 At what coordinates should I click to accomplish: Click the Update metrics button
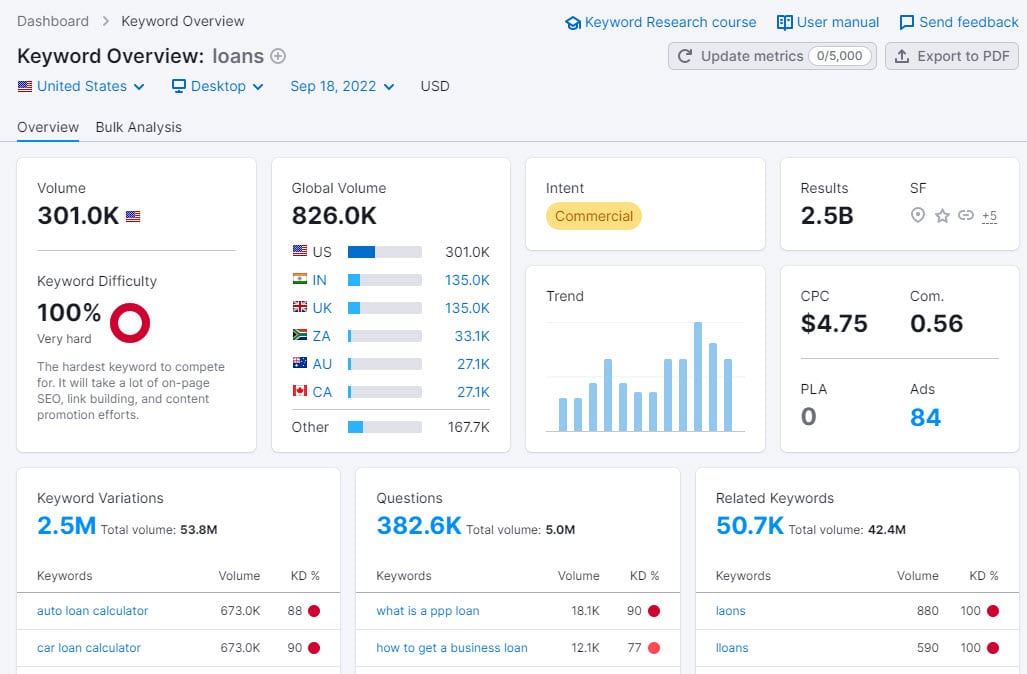click(771, 56)
